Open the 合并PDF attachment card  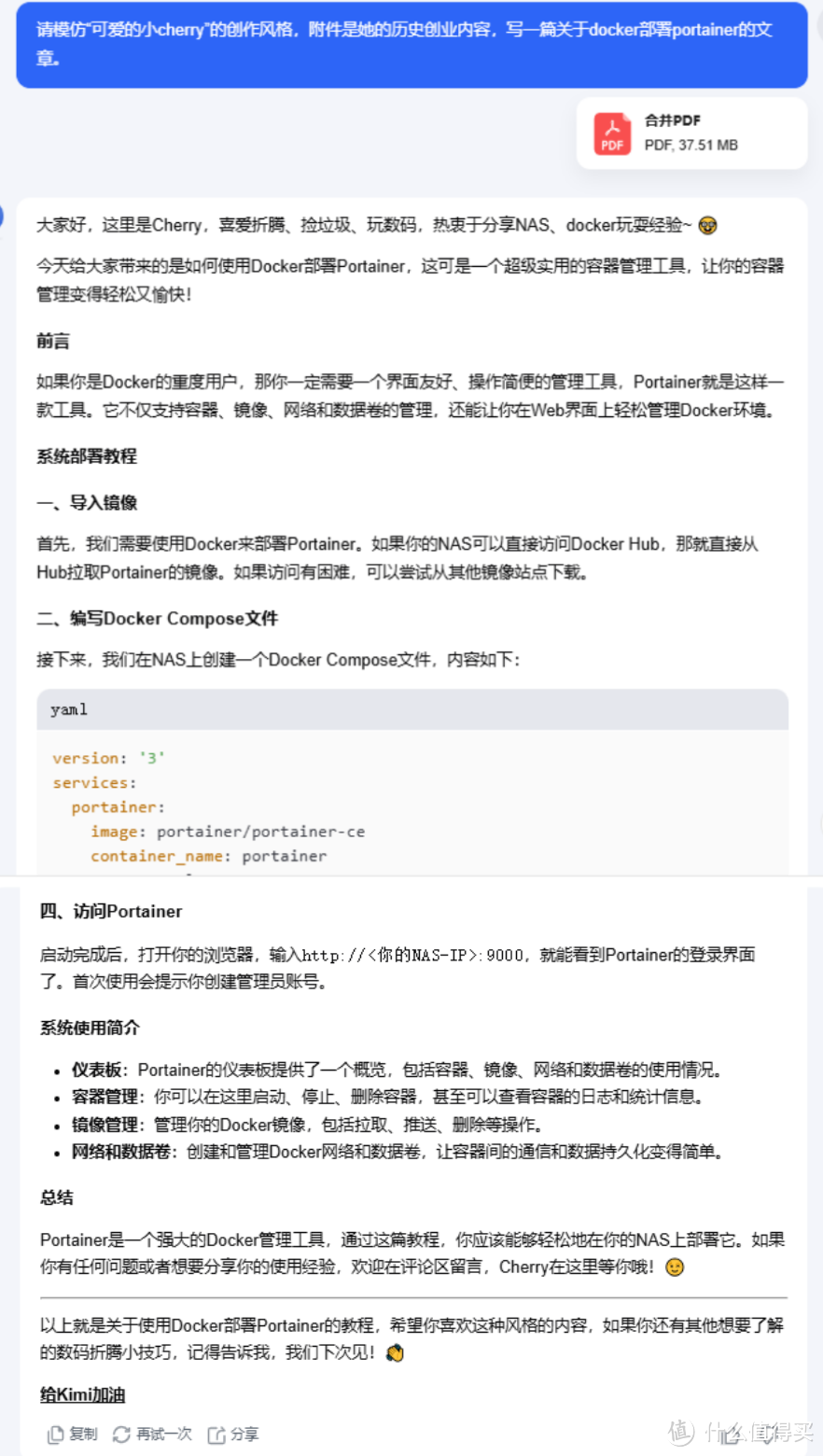[x=692, y=133]
